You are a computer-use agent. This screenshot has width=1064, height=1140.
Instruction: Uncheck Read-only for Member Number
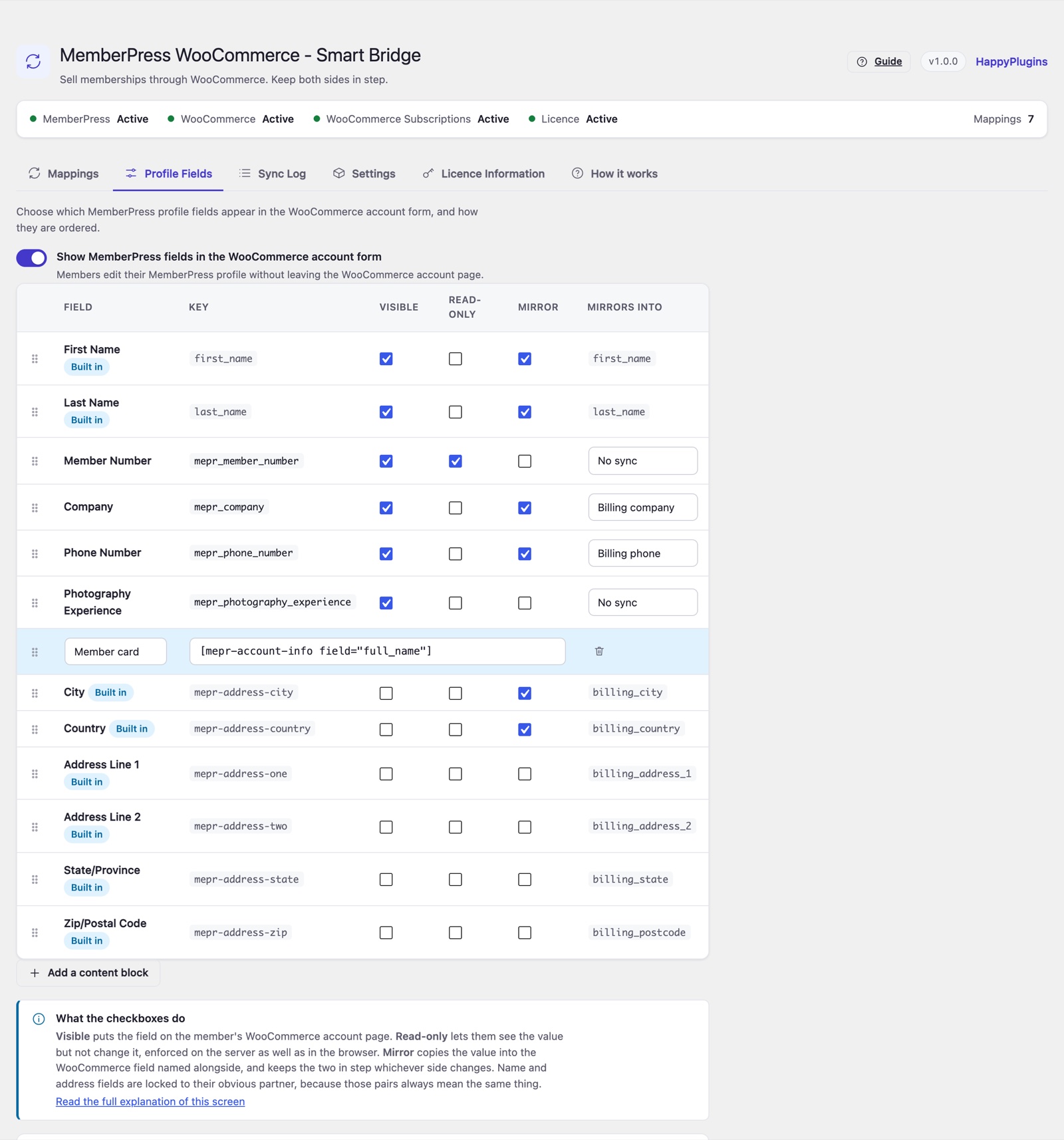point(455,461)
